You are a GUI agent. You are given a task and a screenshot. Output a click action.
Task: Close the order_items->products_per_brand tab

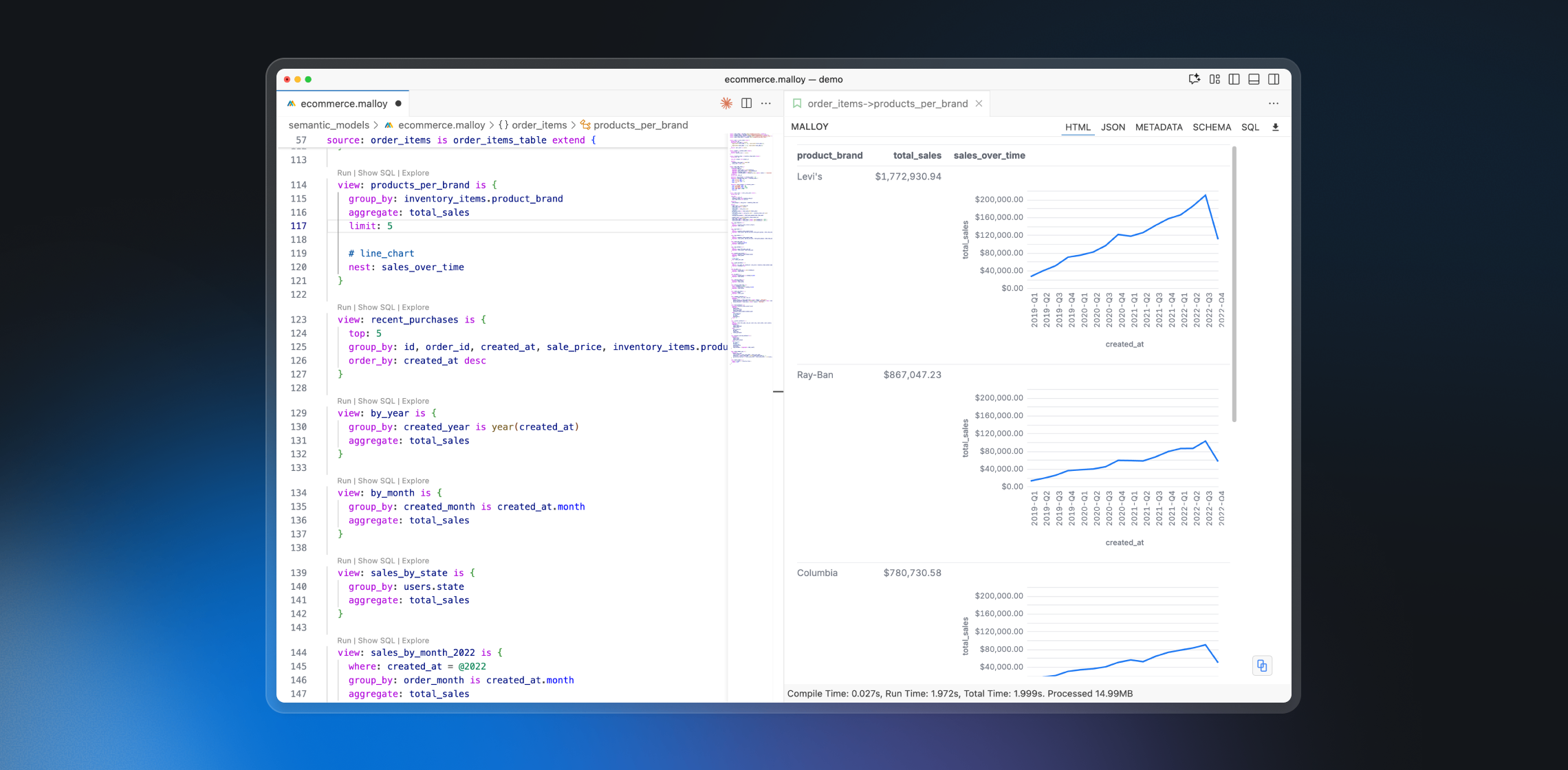point(979,104)
